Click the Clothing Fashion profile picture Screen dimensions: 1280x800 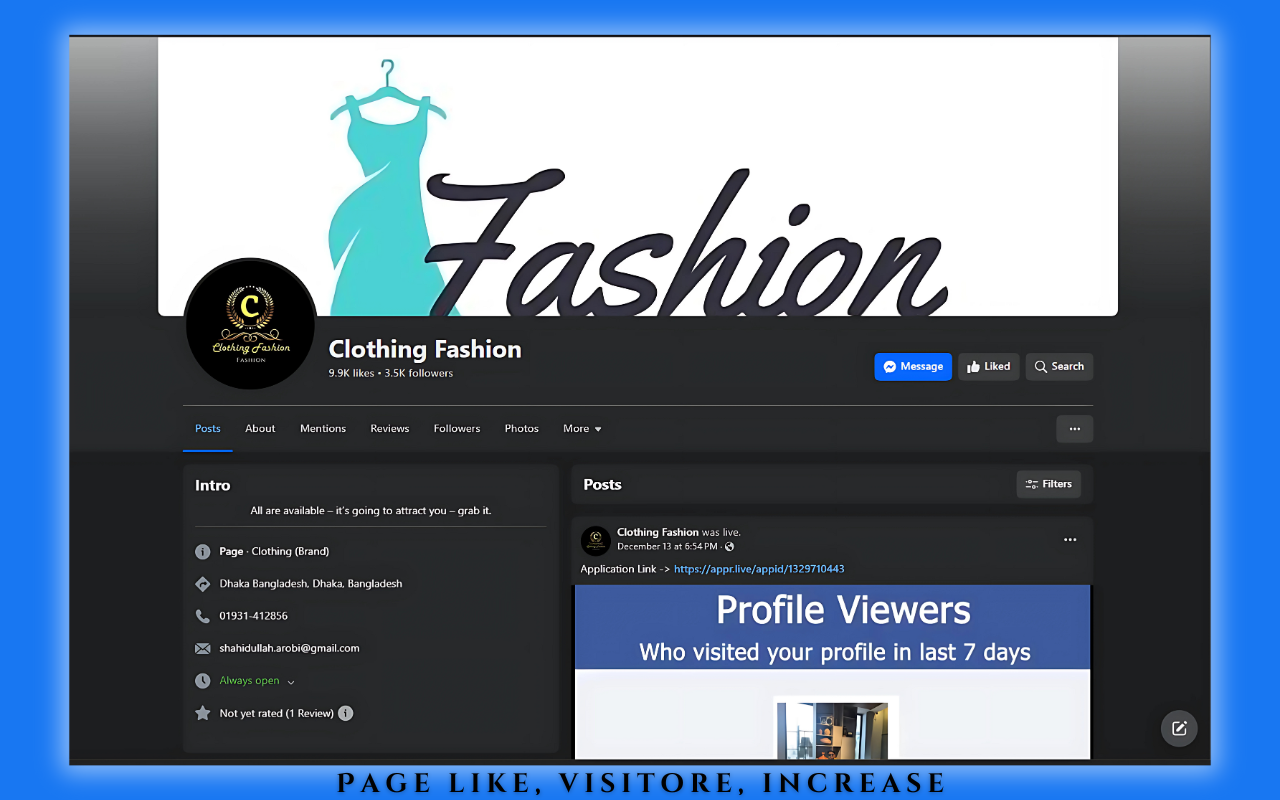point(251,323)
